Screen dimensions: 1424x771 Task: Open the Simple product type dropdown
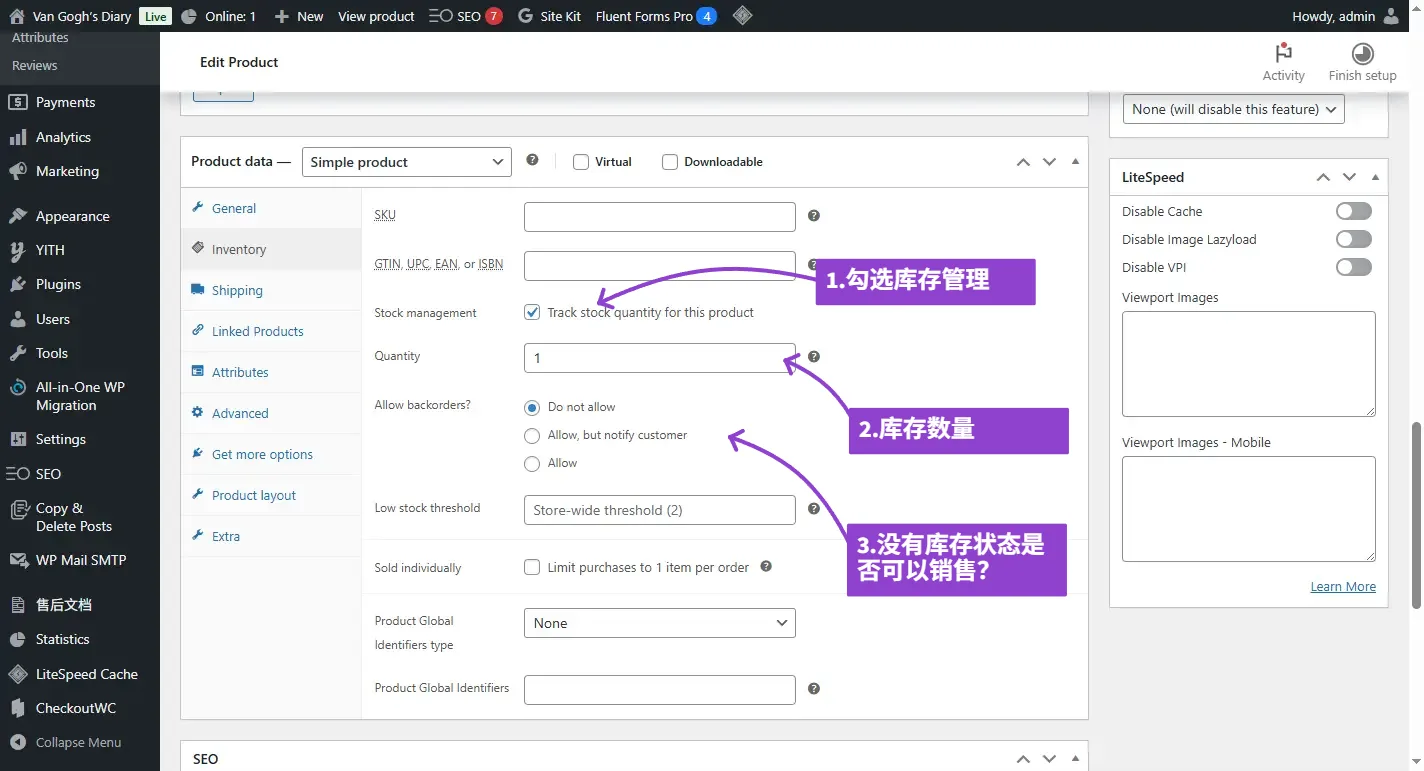pos(407,162)
